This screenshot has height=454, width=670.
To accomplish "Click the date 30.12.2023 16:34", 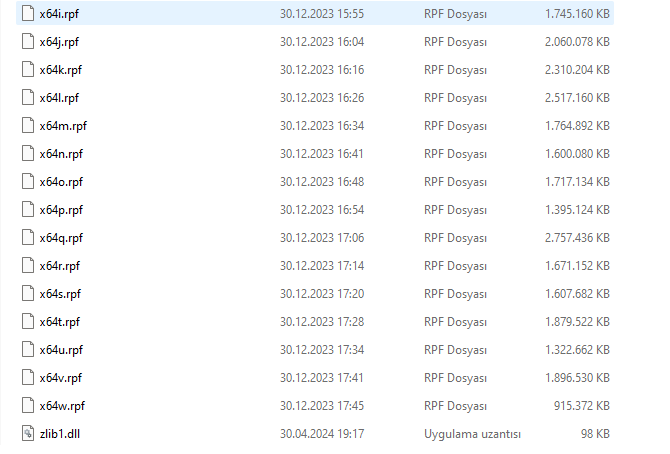I will click(x=322, y=126).
